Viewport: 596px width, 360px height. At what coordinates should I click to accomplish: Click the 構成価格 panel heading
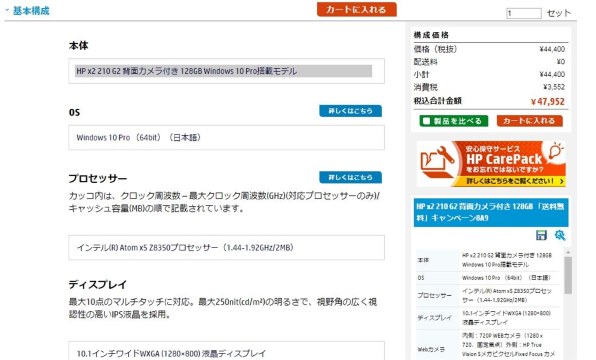pyautogui.click(x=431, y=35)
